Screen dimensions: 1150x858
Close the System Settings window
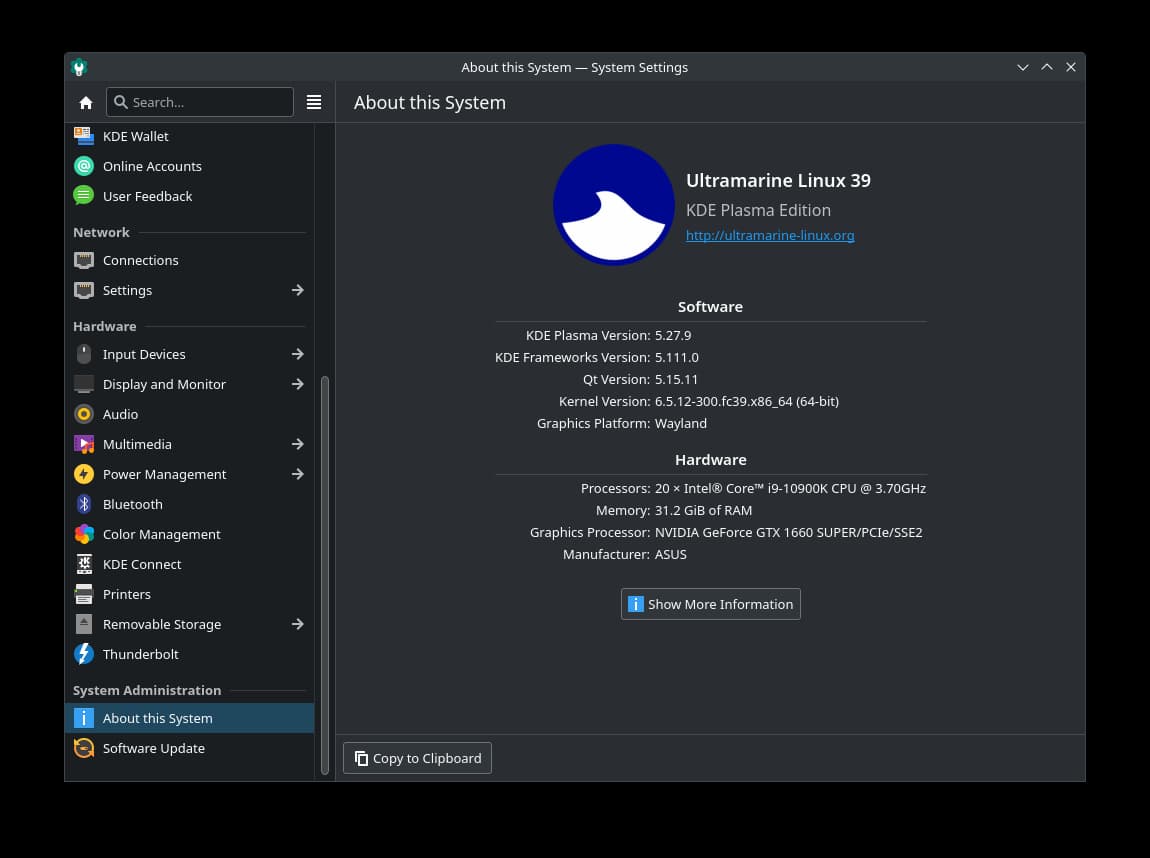(x=1071, y=67)
